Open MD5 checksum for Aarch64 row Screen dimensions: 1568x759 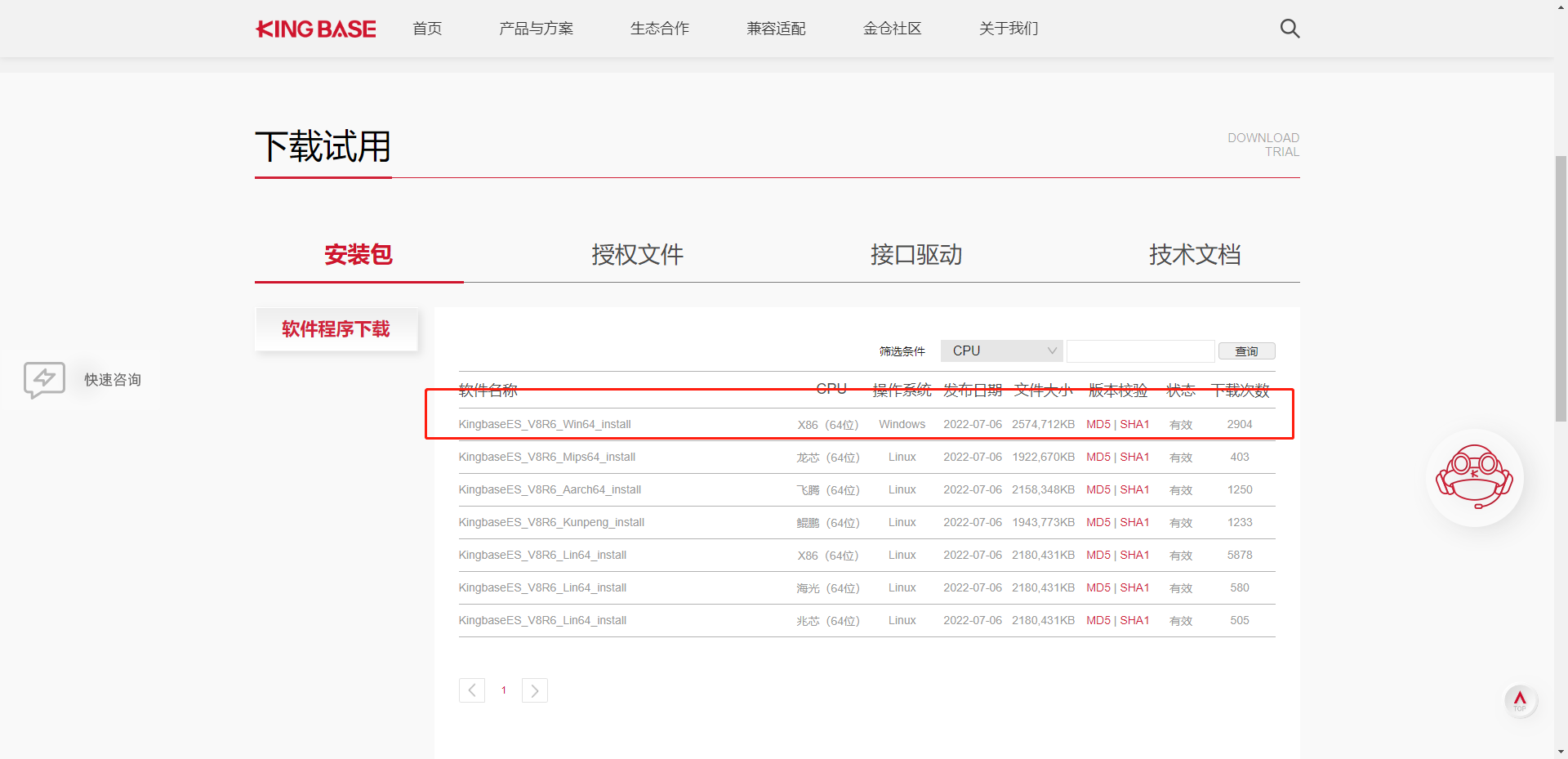tap(1098, 489)
